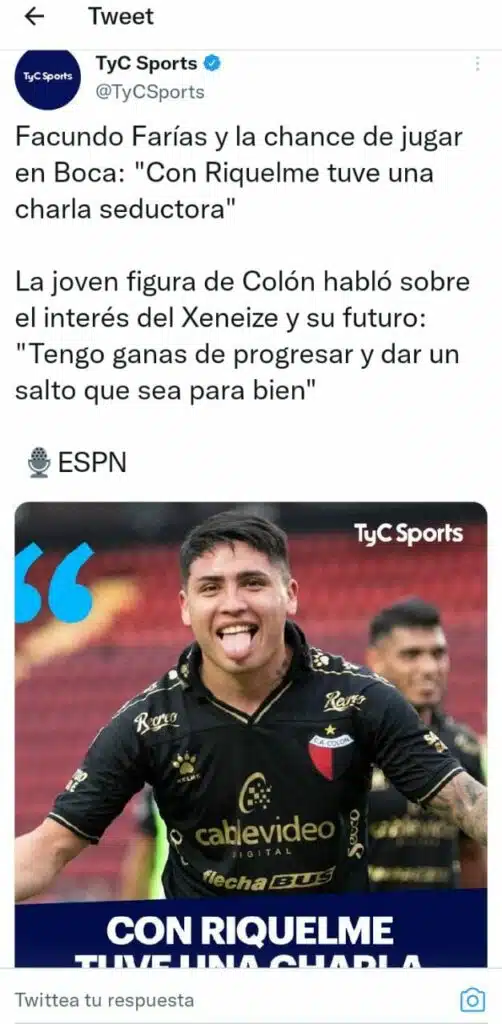Image resolution: width=502 pixels, height=1024 pixels.
Task: Open TyC Sports profile avatar
Action: (x=48, y=78)
